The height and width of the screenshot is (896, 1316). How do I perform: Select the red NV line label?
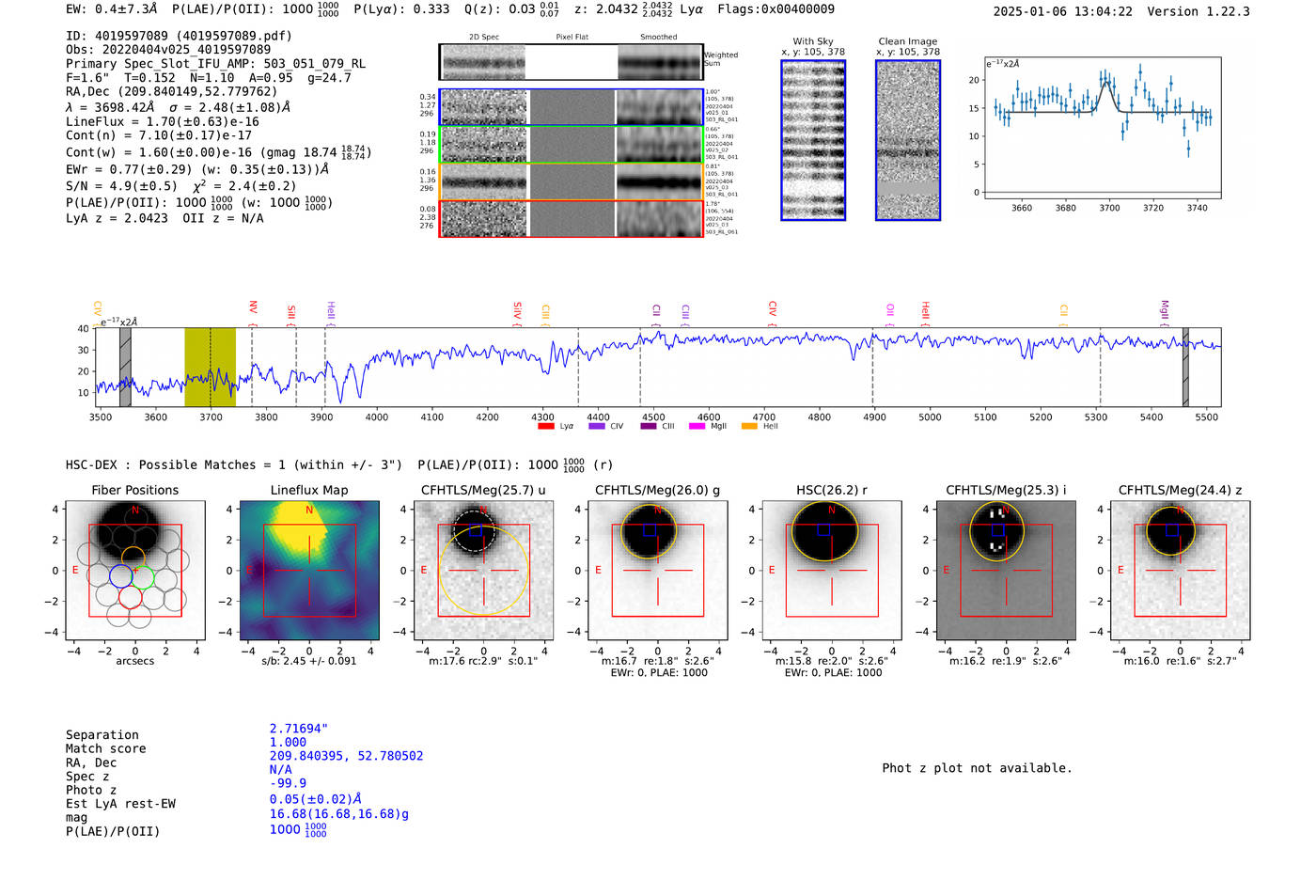253,307
